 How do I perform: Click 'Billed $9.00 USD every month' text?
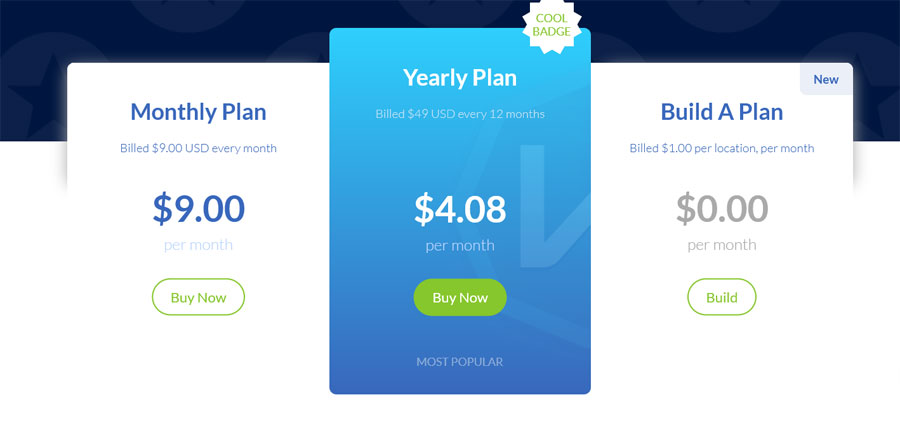pyautogui.click(x=198, y=148)
